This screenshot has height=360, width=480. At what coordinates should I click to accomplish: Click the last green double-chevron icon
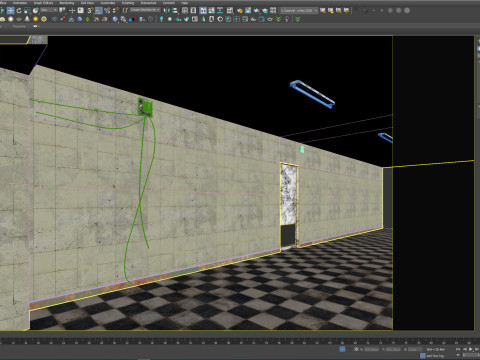click(298, 19)
